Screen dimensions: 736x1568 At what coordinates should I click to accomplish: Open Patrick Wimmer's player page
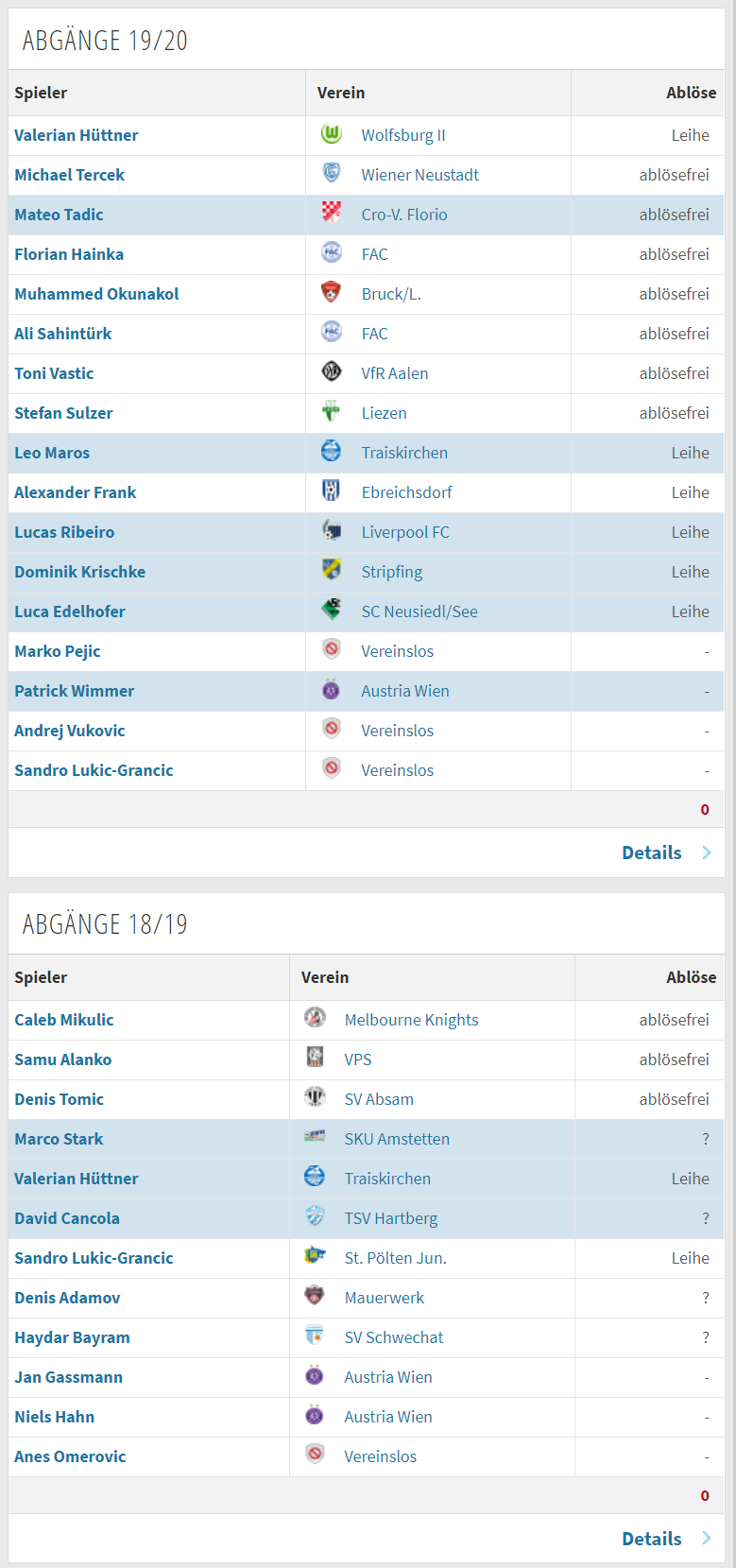point(75,691)
